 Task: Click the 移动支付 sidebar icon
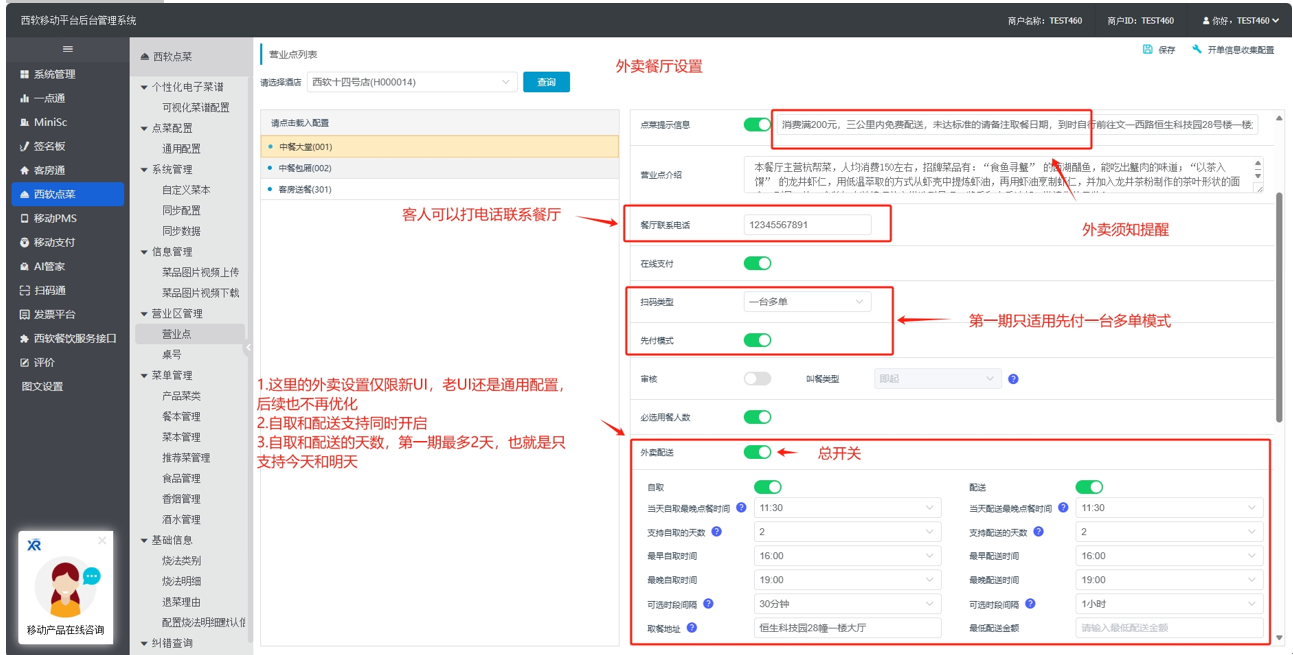(x=25, y=242)
